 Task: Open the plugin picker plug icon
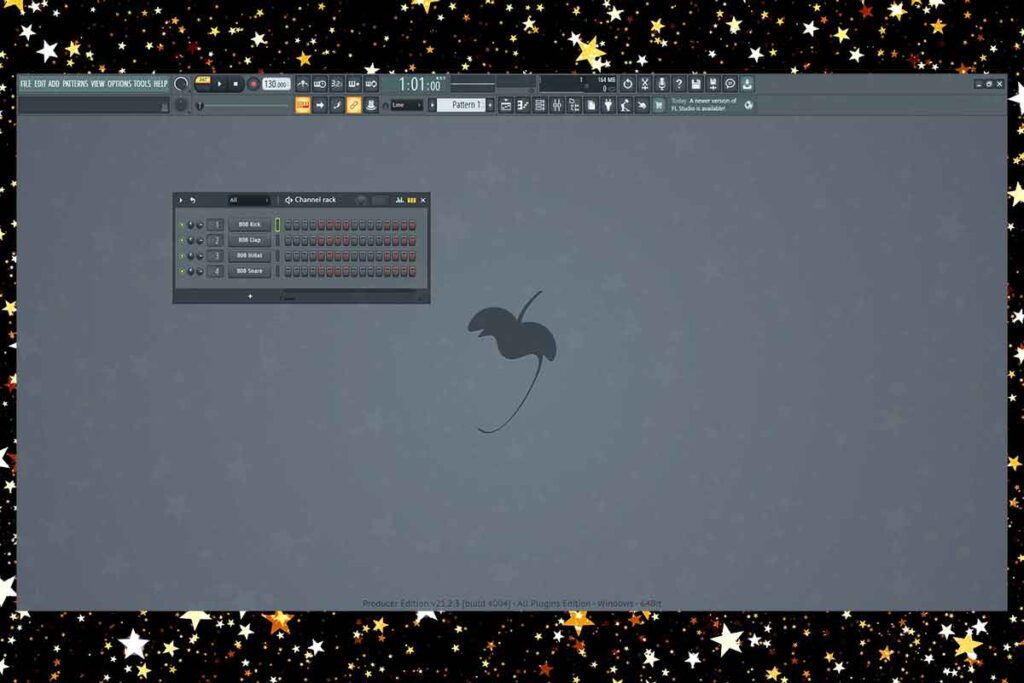point(608,105)
